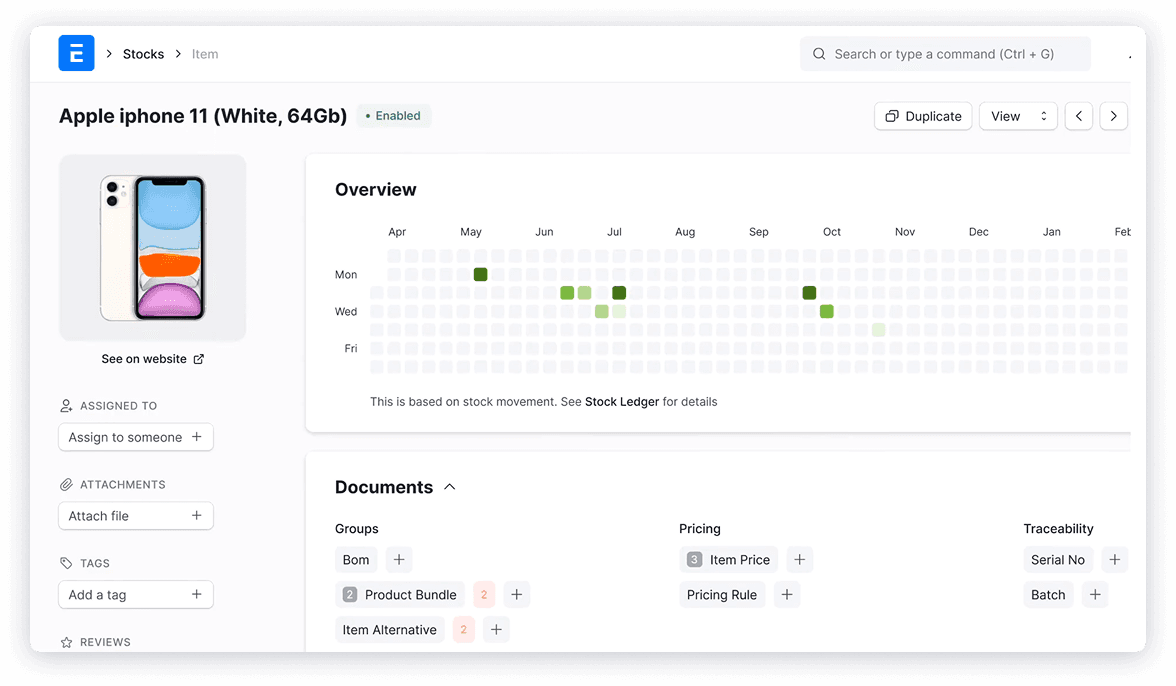1176x686 pixels.
Task: Go to next item with right chevron
Action: pyautogui.click(x=1114, y=116)
